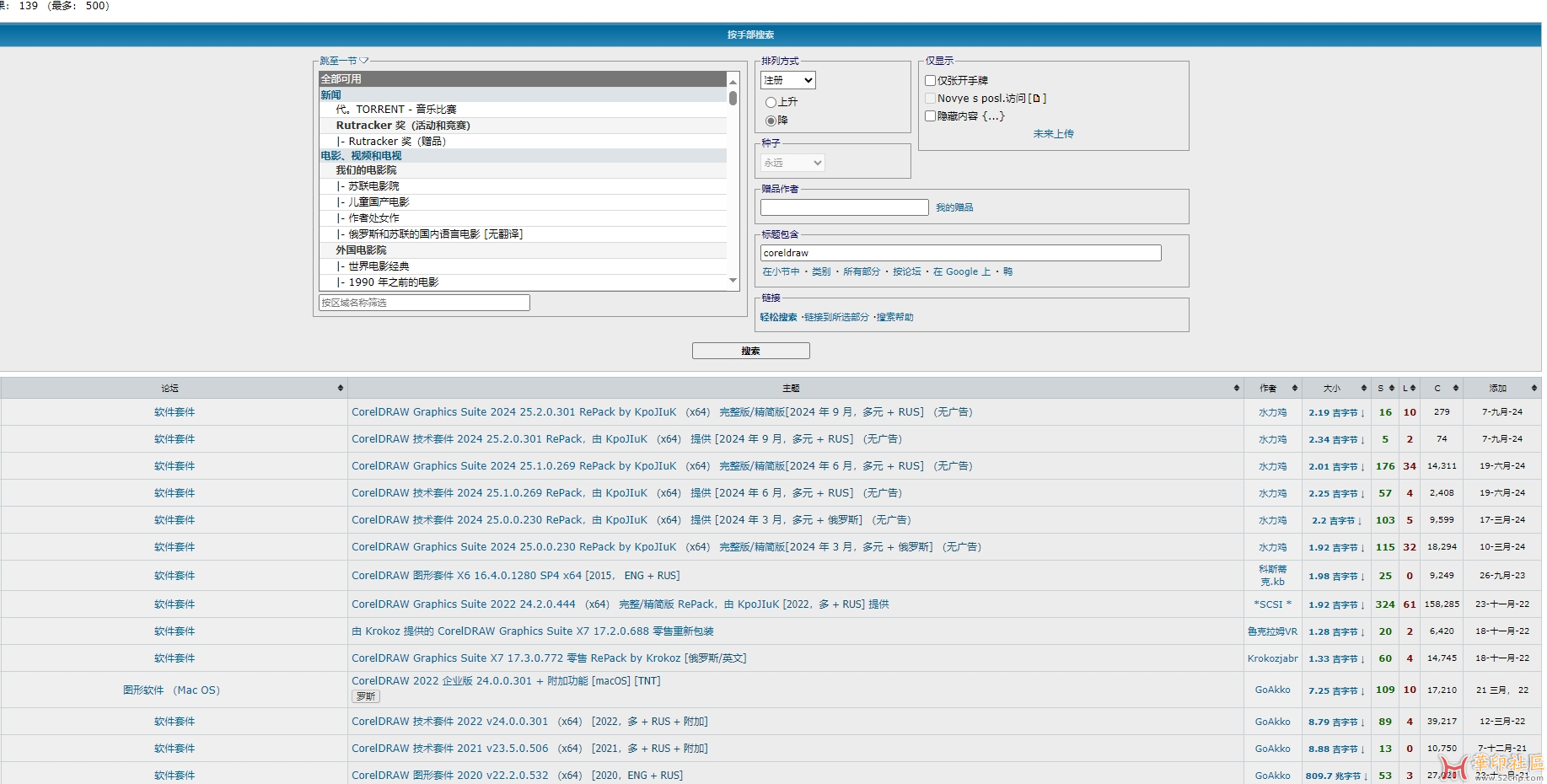This screenshot has width=1547, height=784.
Task: Click the 搜索 search button
Action: [x=751, y=351]
